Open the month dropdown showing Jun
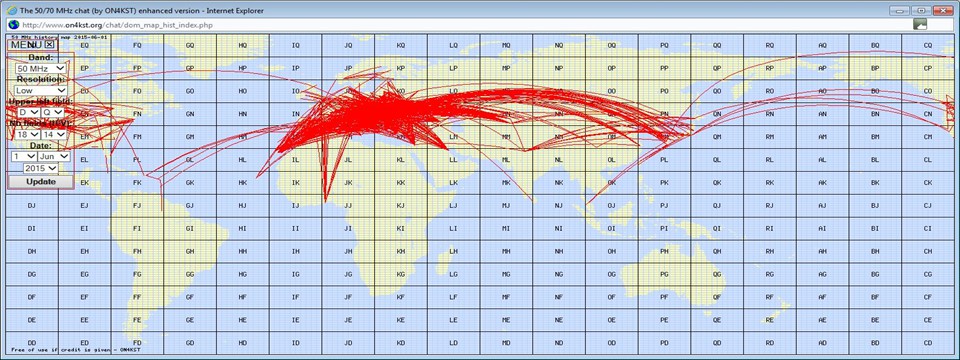960x360 pixels. [x=54, y=157]
